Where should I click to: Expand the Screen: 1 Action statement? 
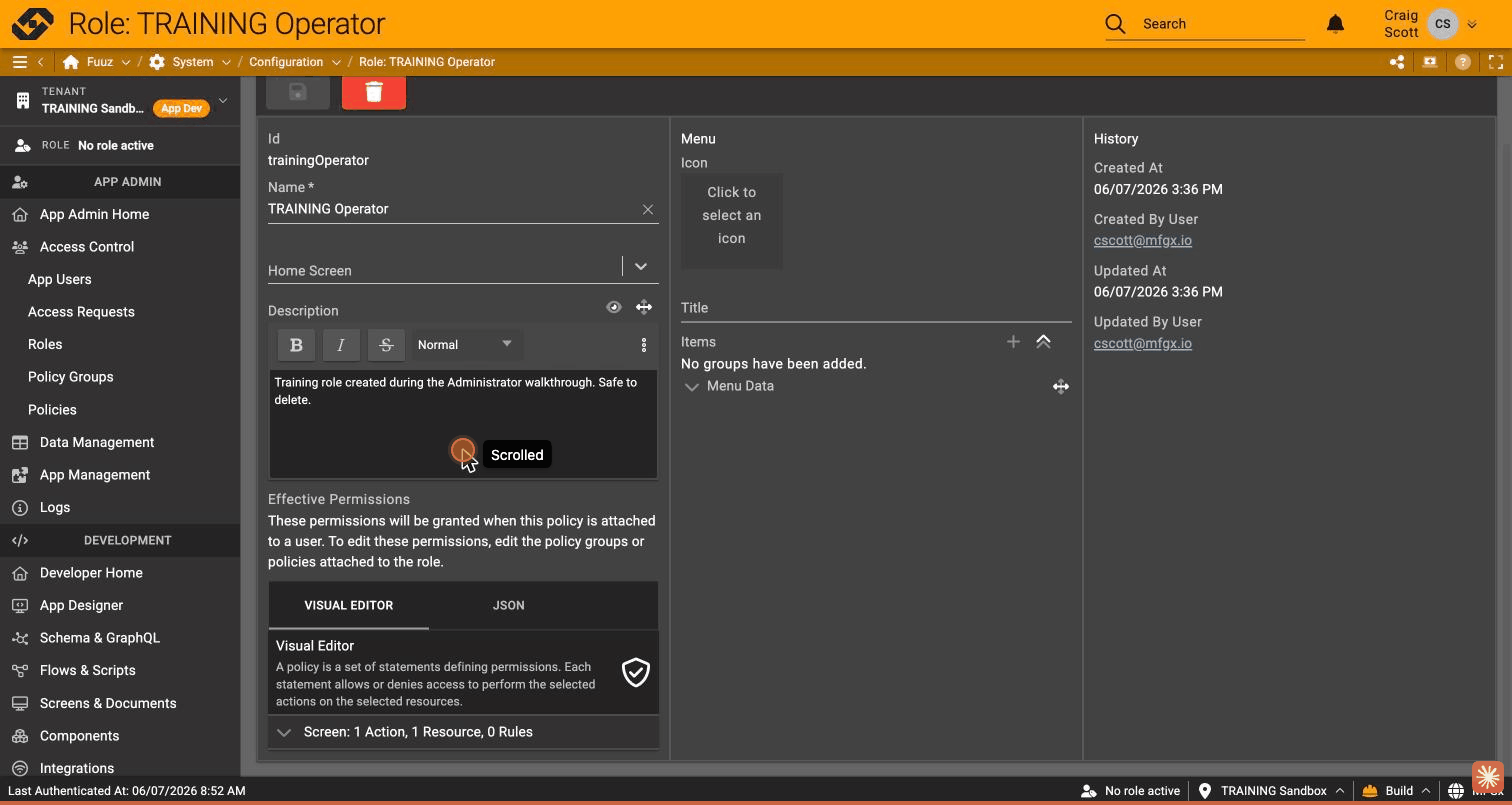(463, 732)
